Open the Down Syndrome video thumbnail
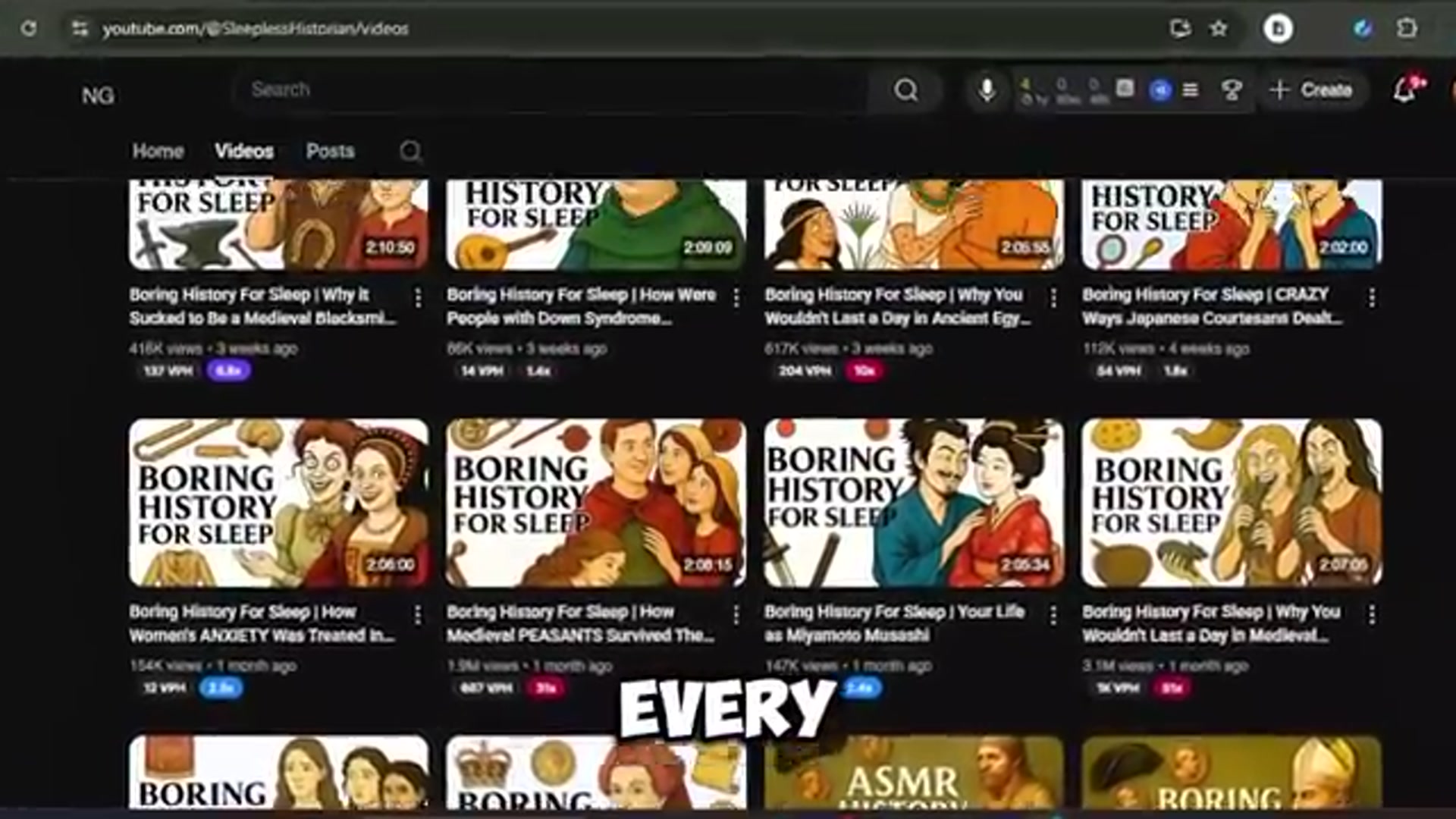The height and width of the screenshot is (819, 1456). tap(596, 224)
